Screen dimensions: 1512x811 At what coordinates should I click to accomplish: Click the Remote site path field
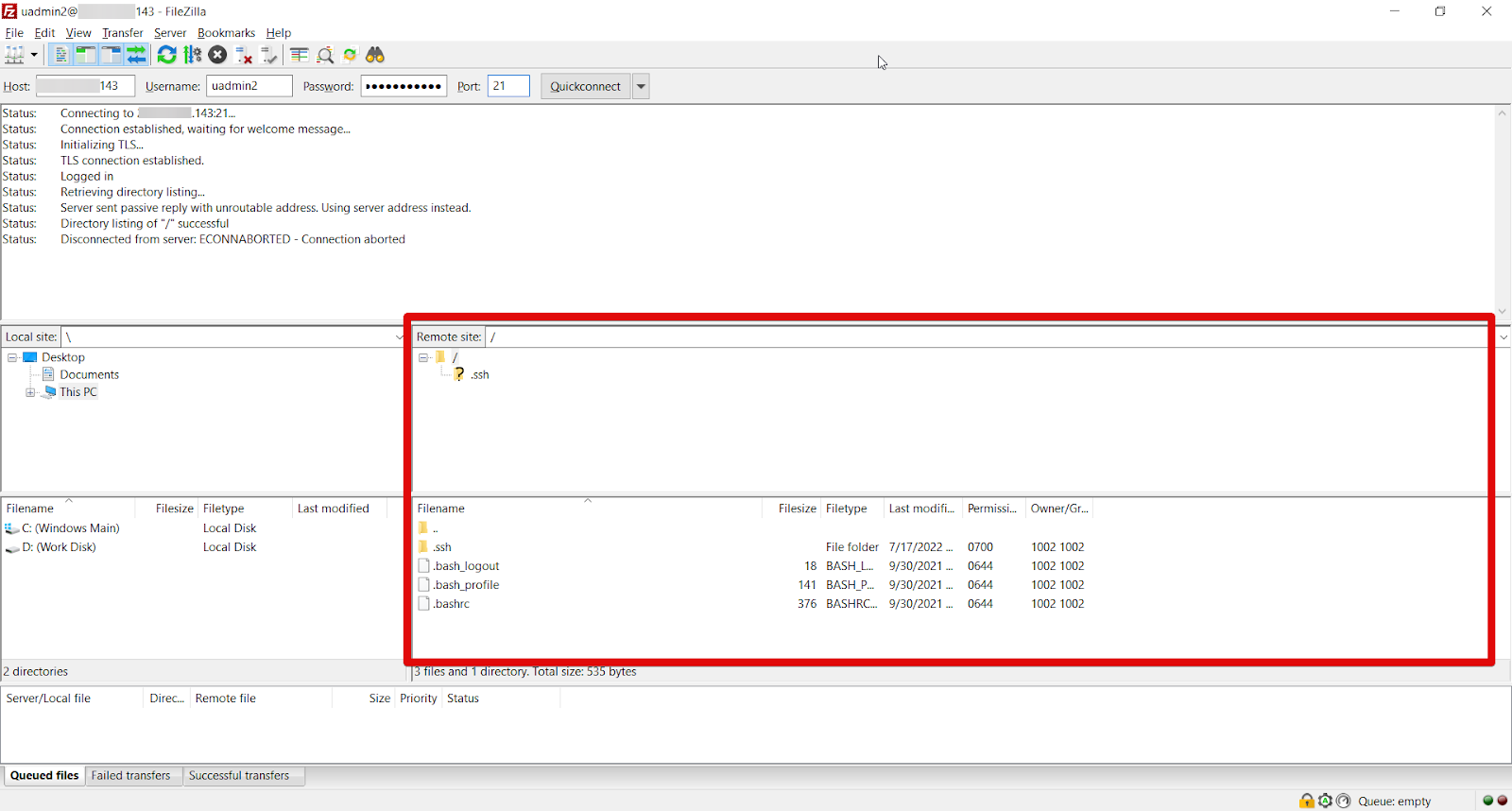(990, 337)
